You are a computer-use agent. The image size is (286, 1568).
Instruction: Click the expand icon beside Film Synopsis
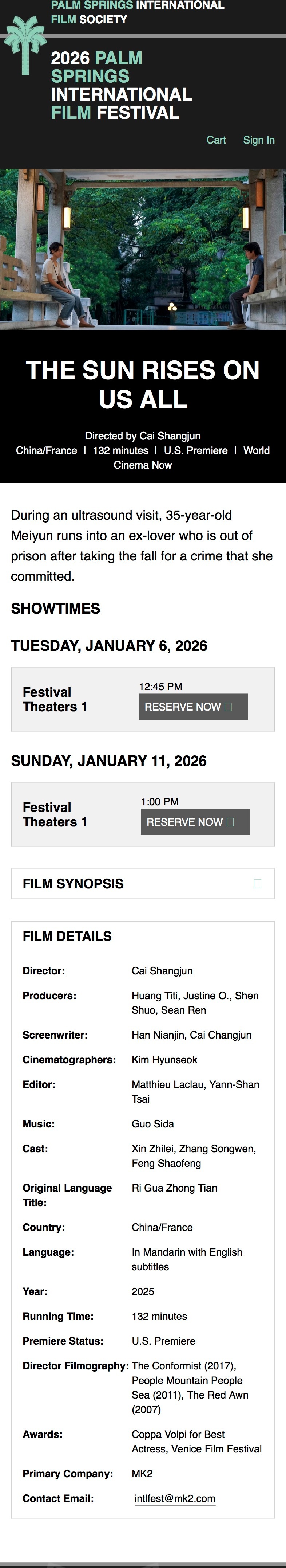tap(258, 884)
